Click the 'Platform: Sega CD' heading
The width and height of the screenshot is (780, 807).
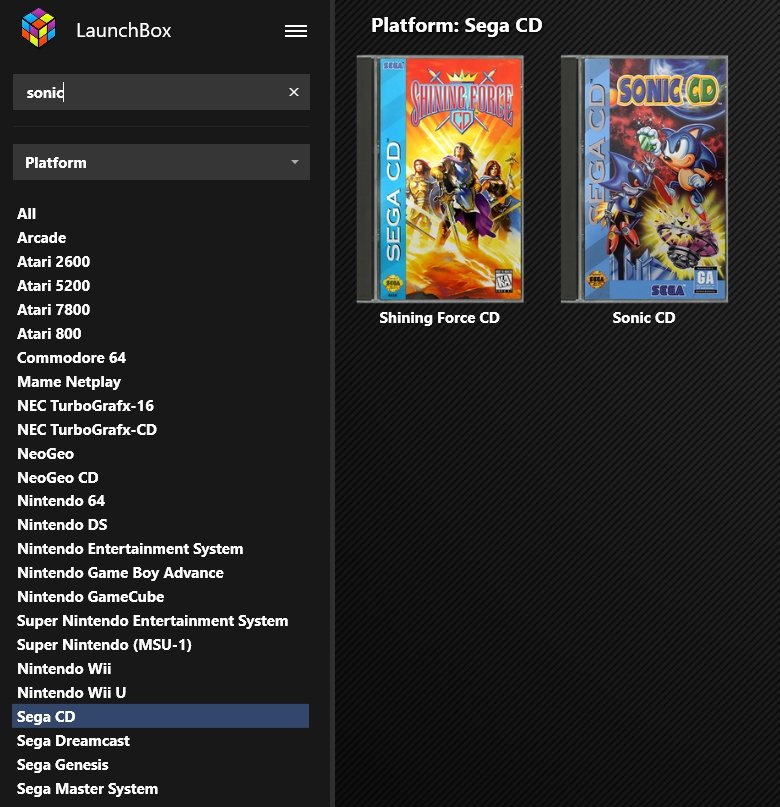pyautogui.click(x=457, y=25)
